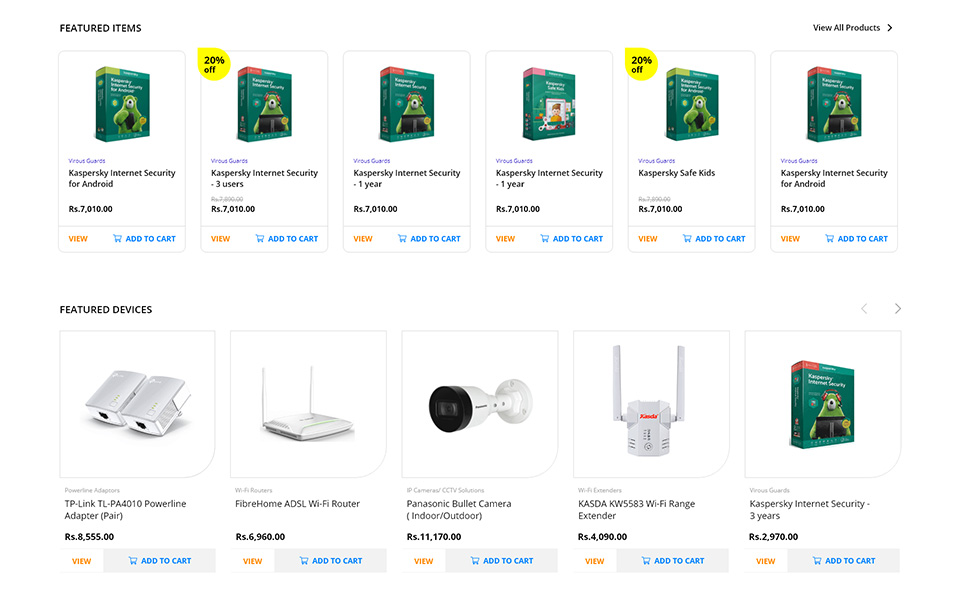The width and height of the screenshot is (962, 599).
Task: Click cart icon for TP-Link Powerline Adapter
Action: (133, 561)
